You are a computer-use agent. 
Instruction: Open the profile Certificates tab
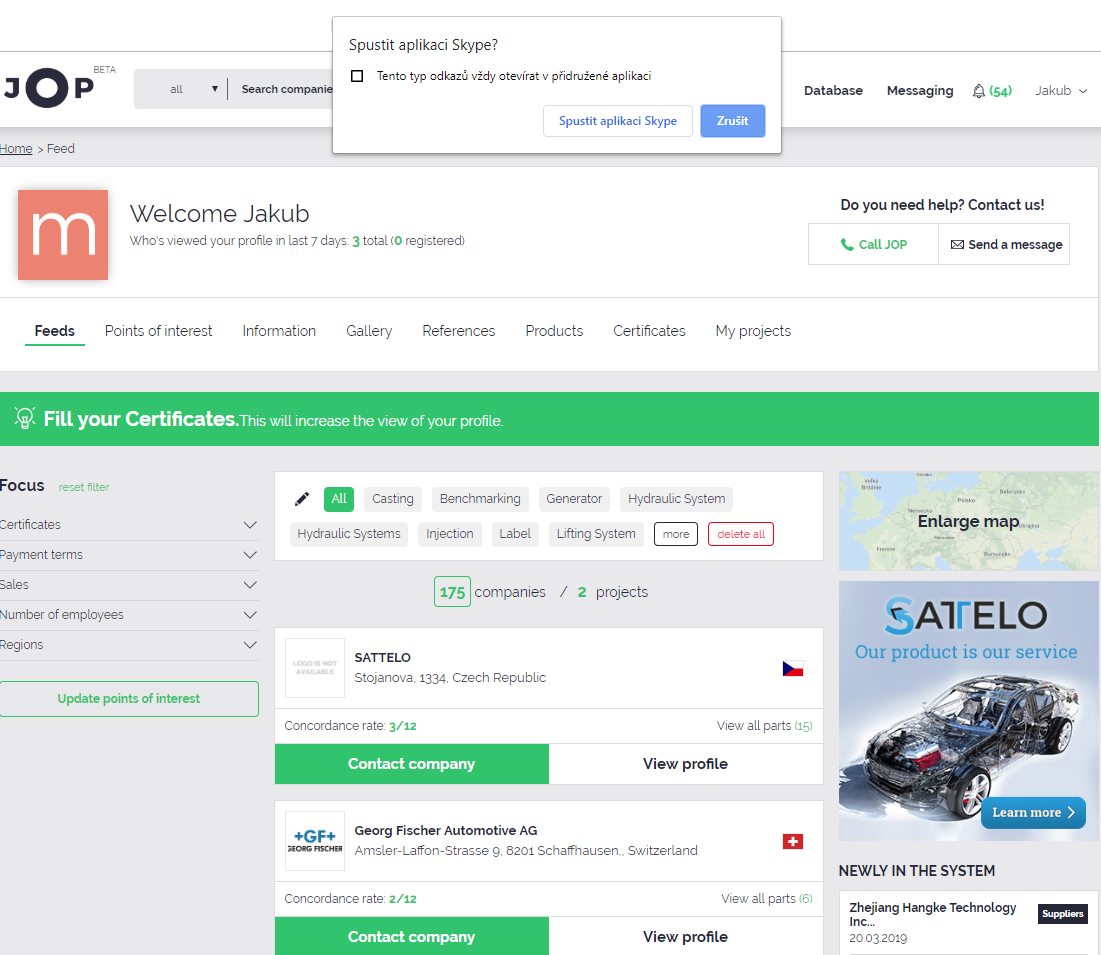tap(649, 331)
